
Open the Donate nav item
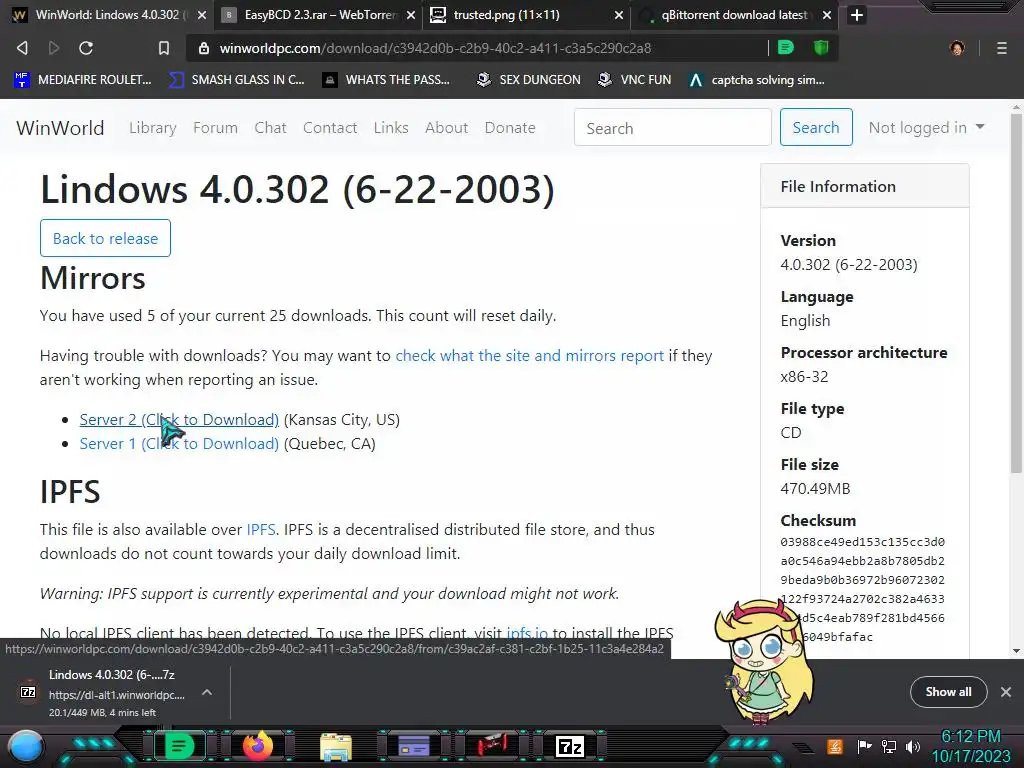(510, 128)
